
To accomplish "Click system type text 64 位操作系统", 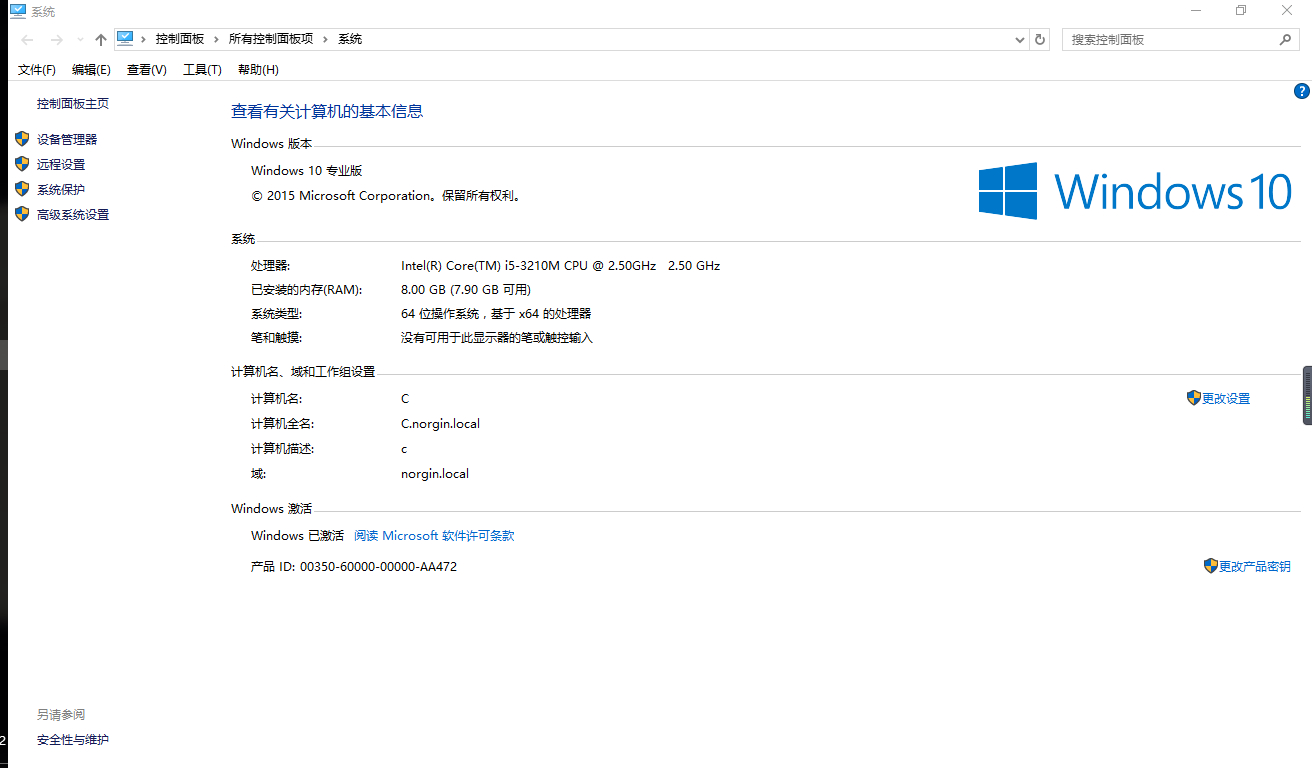I will click(496, 314).
